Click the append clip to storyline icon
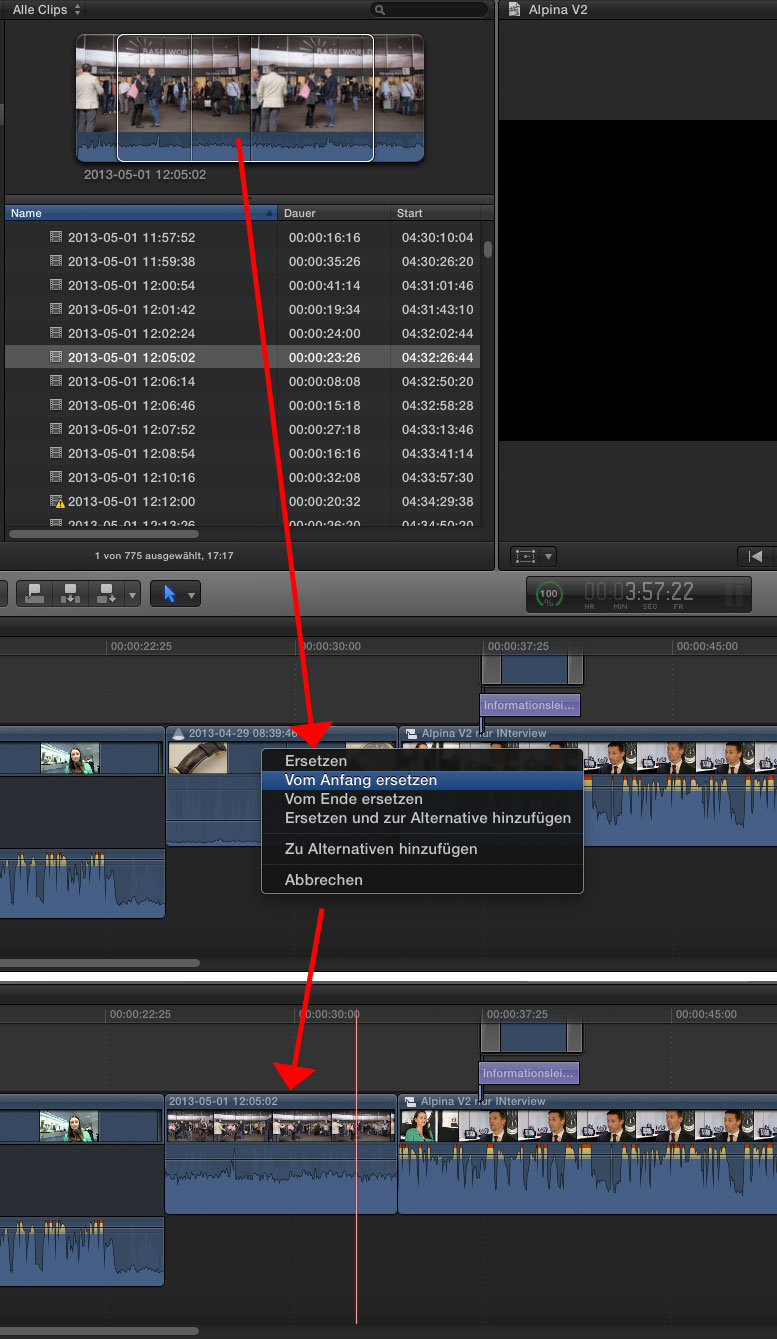Viewport: 777px width, 1339px height. (105, 593)
